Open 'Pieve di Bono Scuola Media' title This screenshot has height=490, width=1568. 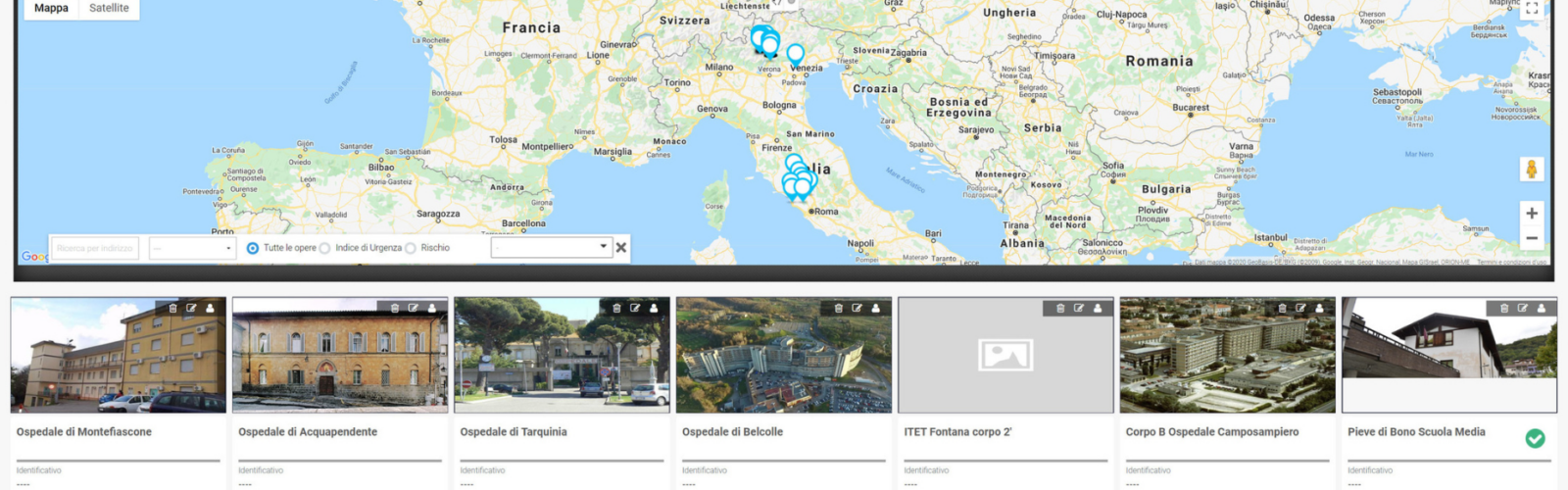pos(1416,432)
